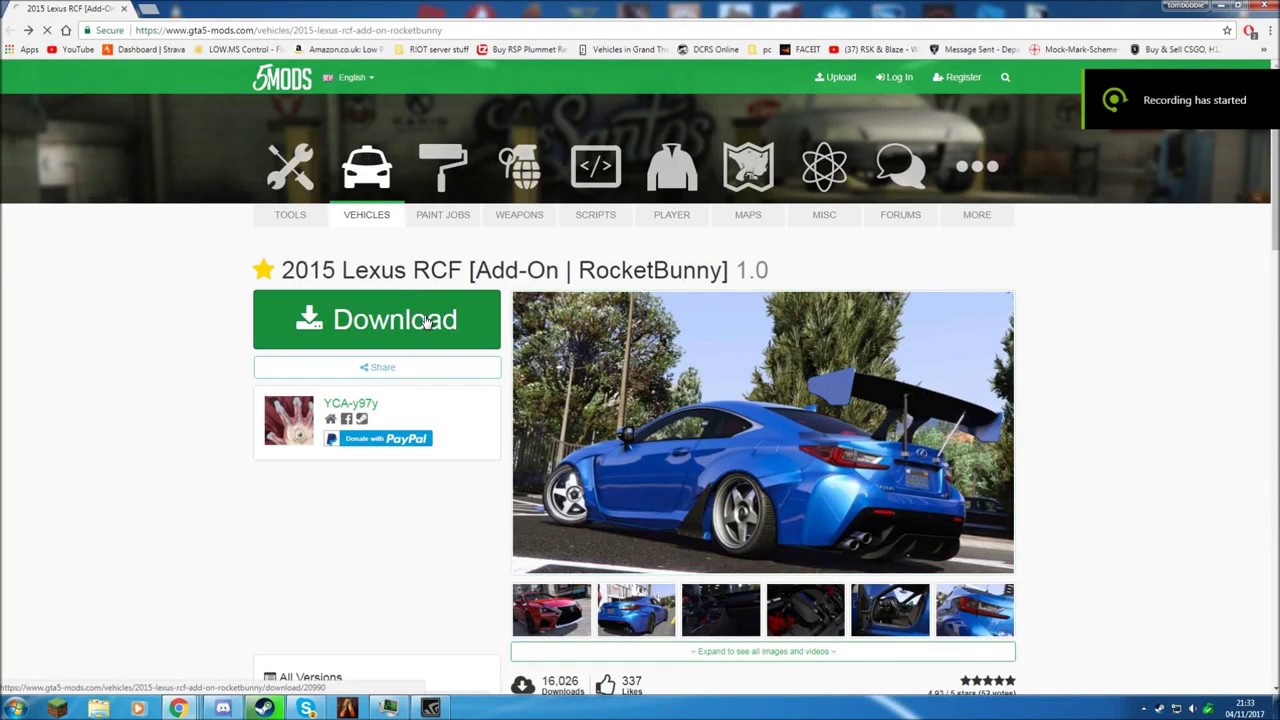Viewport: 1280px width, 720px height.
Task: Open author's homepage house icon
Action: [330, 419]
